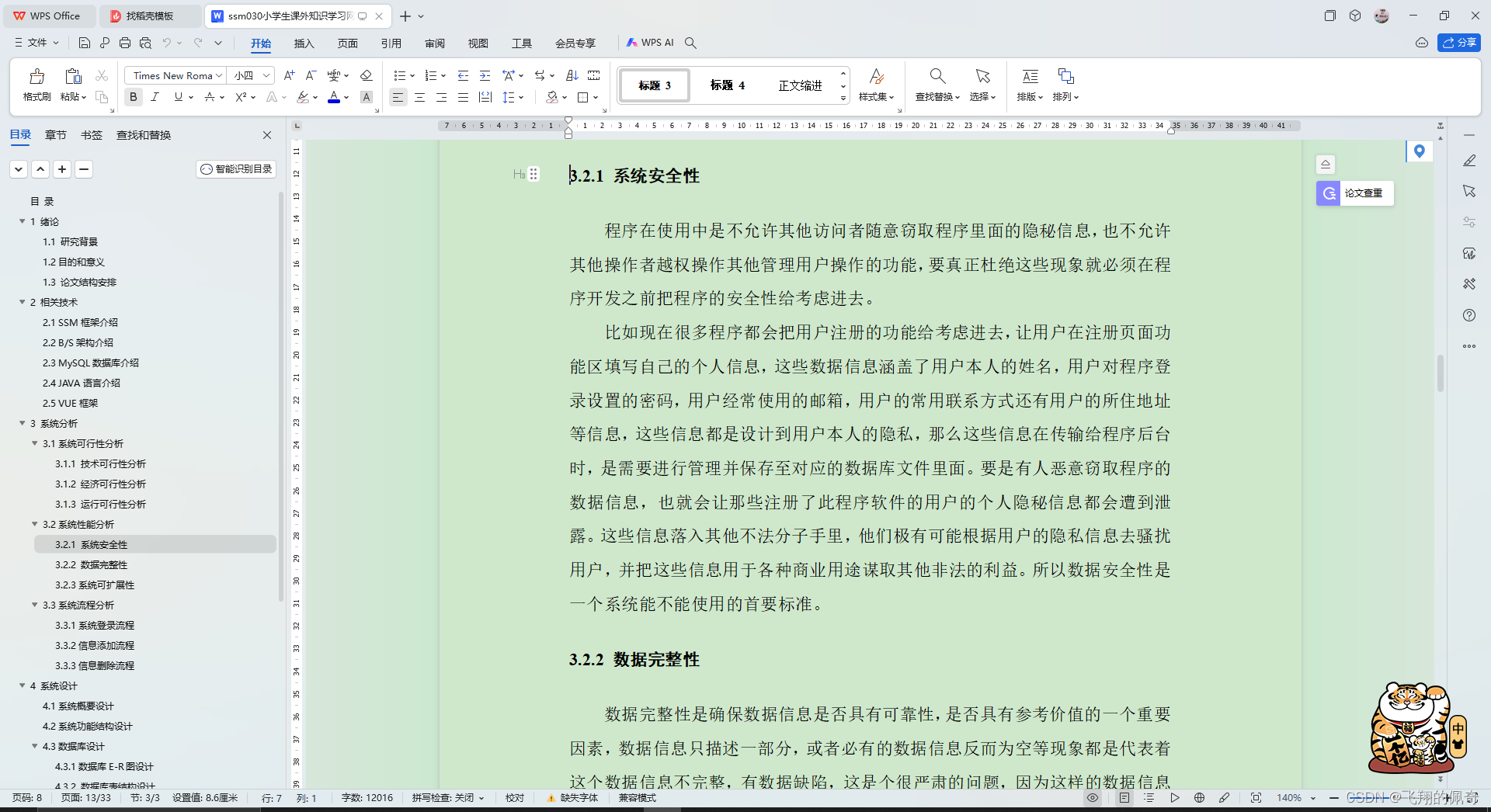Image resolution: width=1491 pixels, height=812 pixels.
Task: Select 3.2.2 数据完整性 in outline
Action: pos(91,564)
